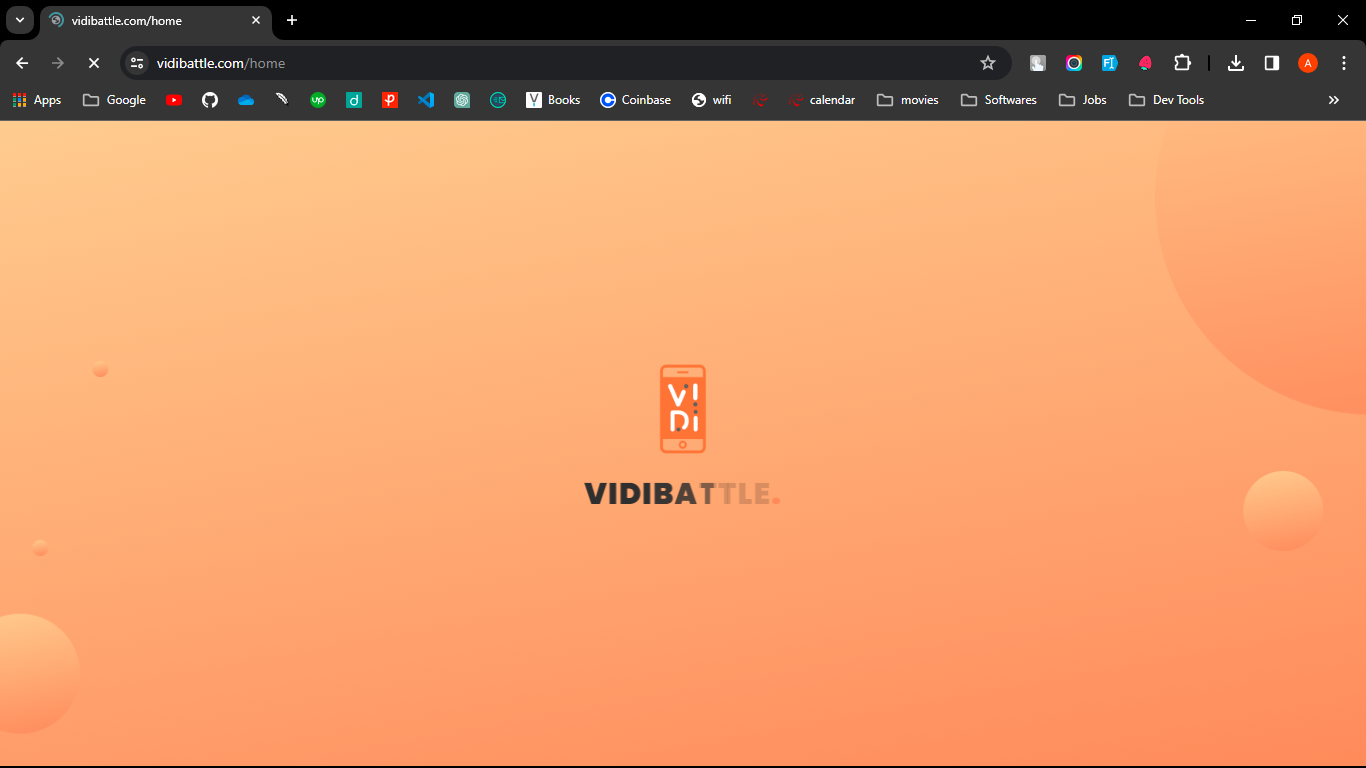The height and width of the screenshot is (768, 1366).
Task: Click the hand-pointer extension icon
Action: 1038,63
